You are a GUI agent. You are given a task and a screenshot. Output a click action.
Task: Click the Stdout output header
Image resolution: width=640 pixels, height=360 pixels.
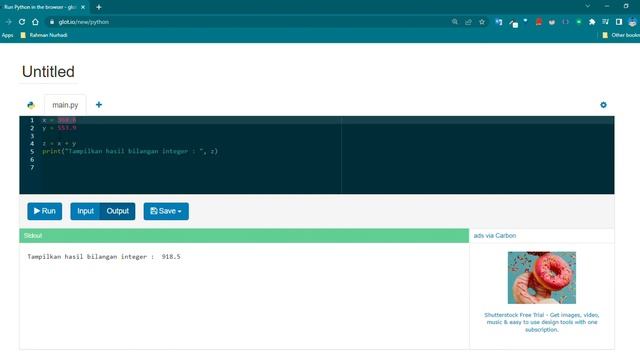[244, 236]
